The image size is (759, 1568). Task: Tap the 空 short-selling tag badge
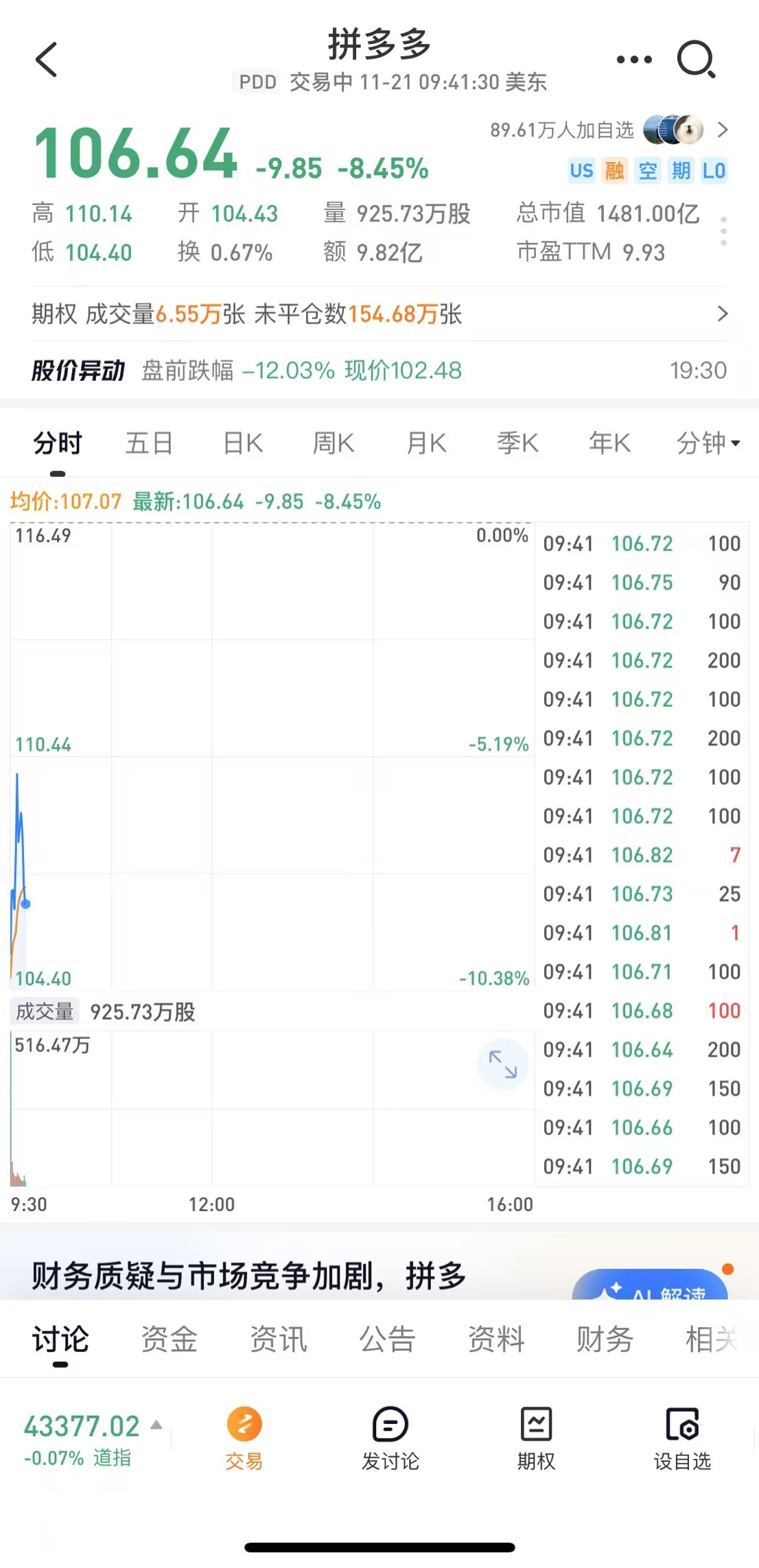point(647,170)
